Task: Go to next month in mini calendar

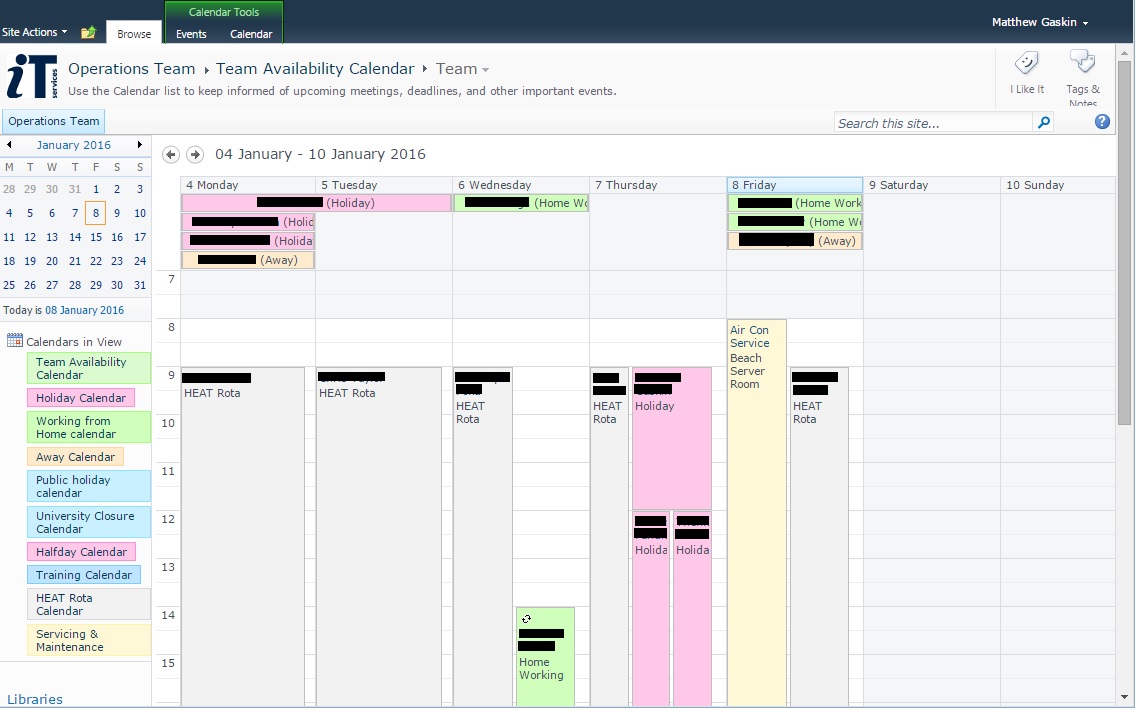Action: coord(142,145)
